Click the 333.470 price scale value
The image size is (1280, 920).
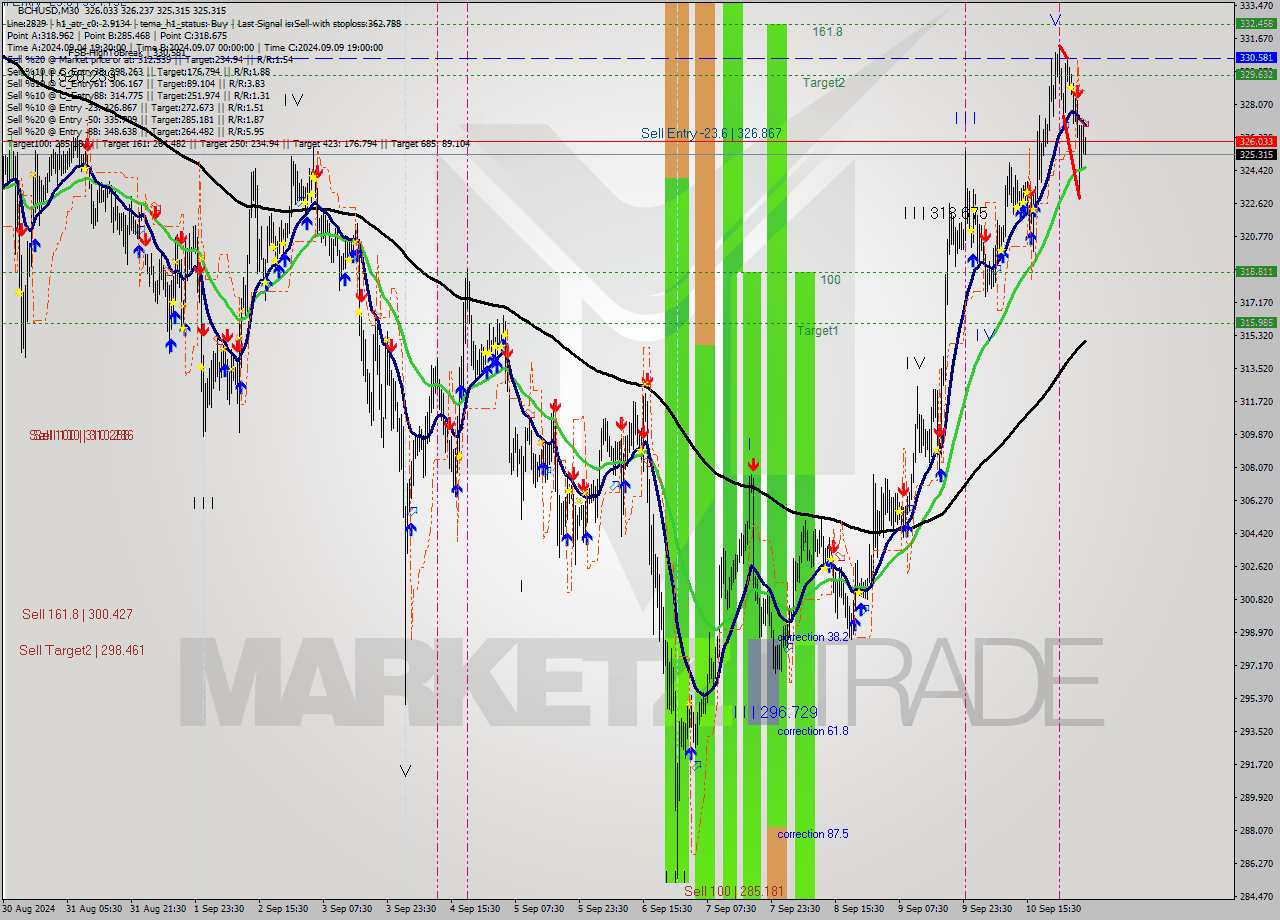coord(1256,5)
